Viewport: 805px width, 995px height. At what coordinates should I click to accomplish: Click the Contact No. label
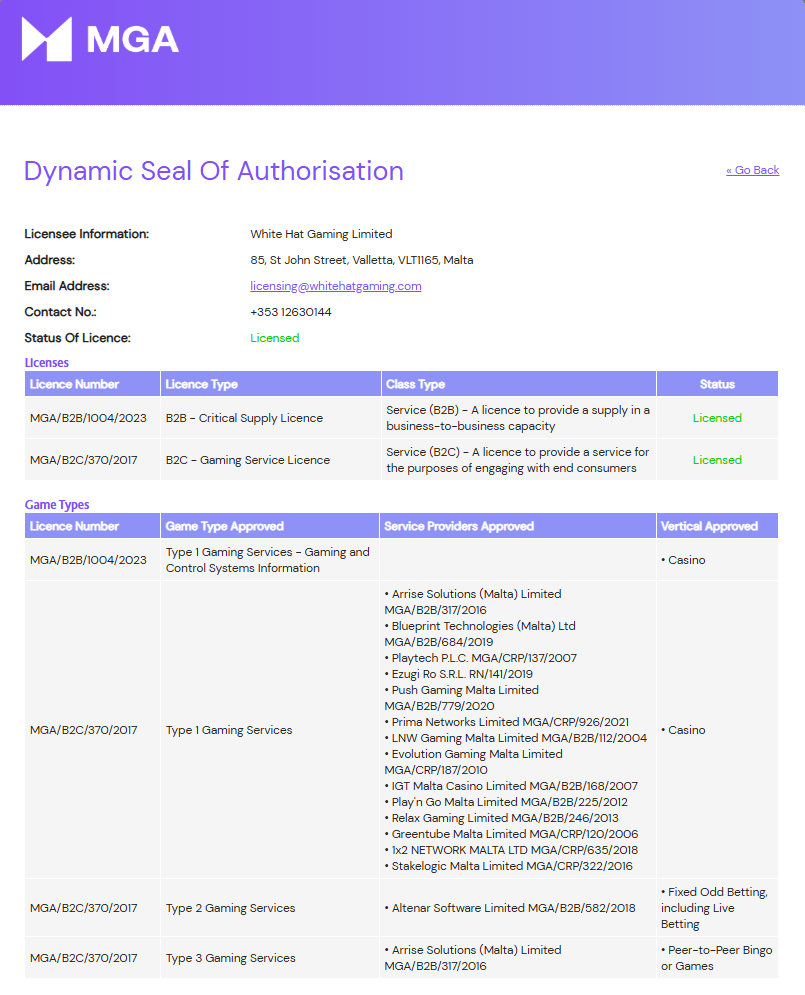click(60, 312)
